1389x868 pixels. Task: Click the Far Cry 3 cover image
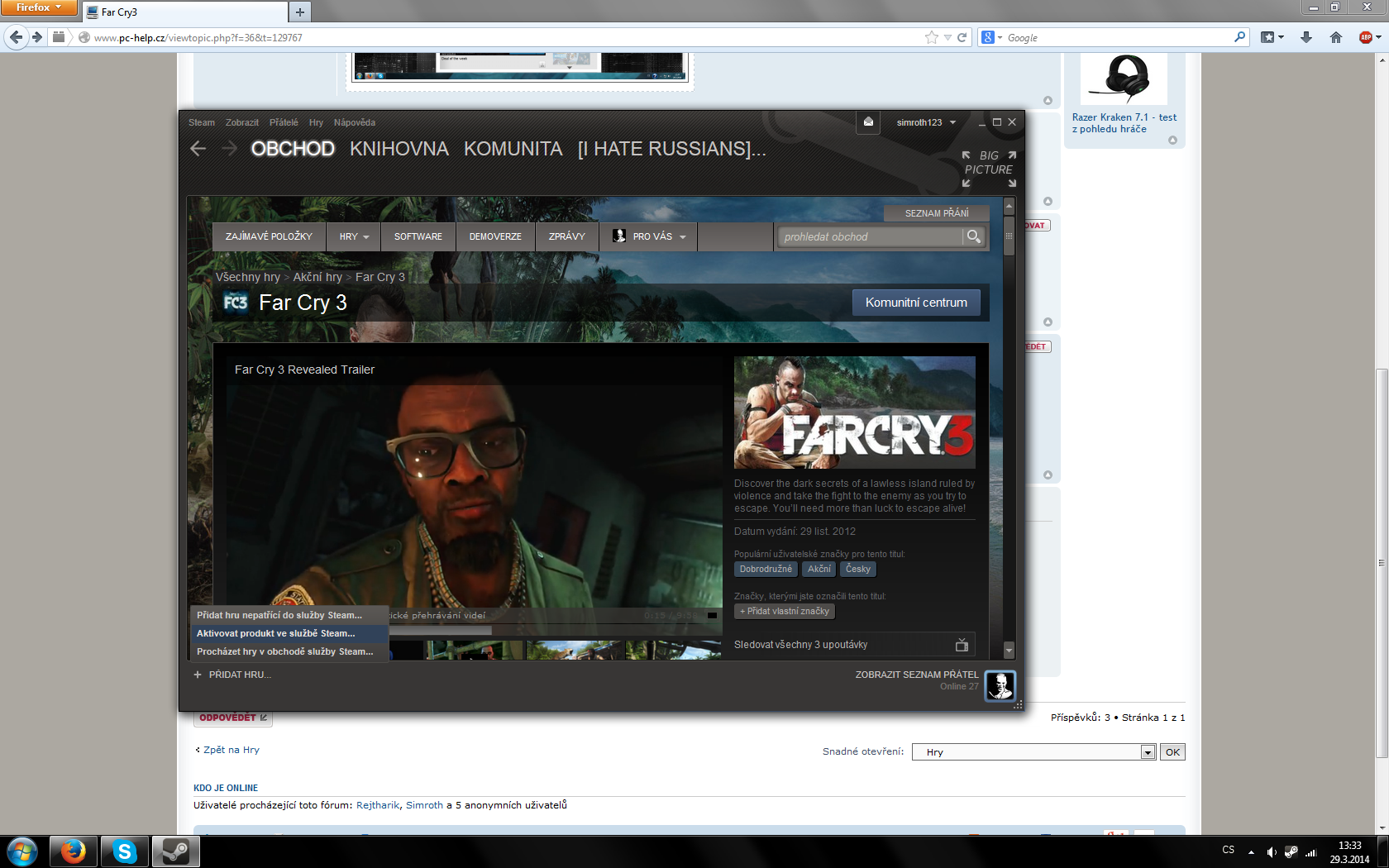[855, 413]
